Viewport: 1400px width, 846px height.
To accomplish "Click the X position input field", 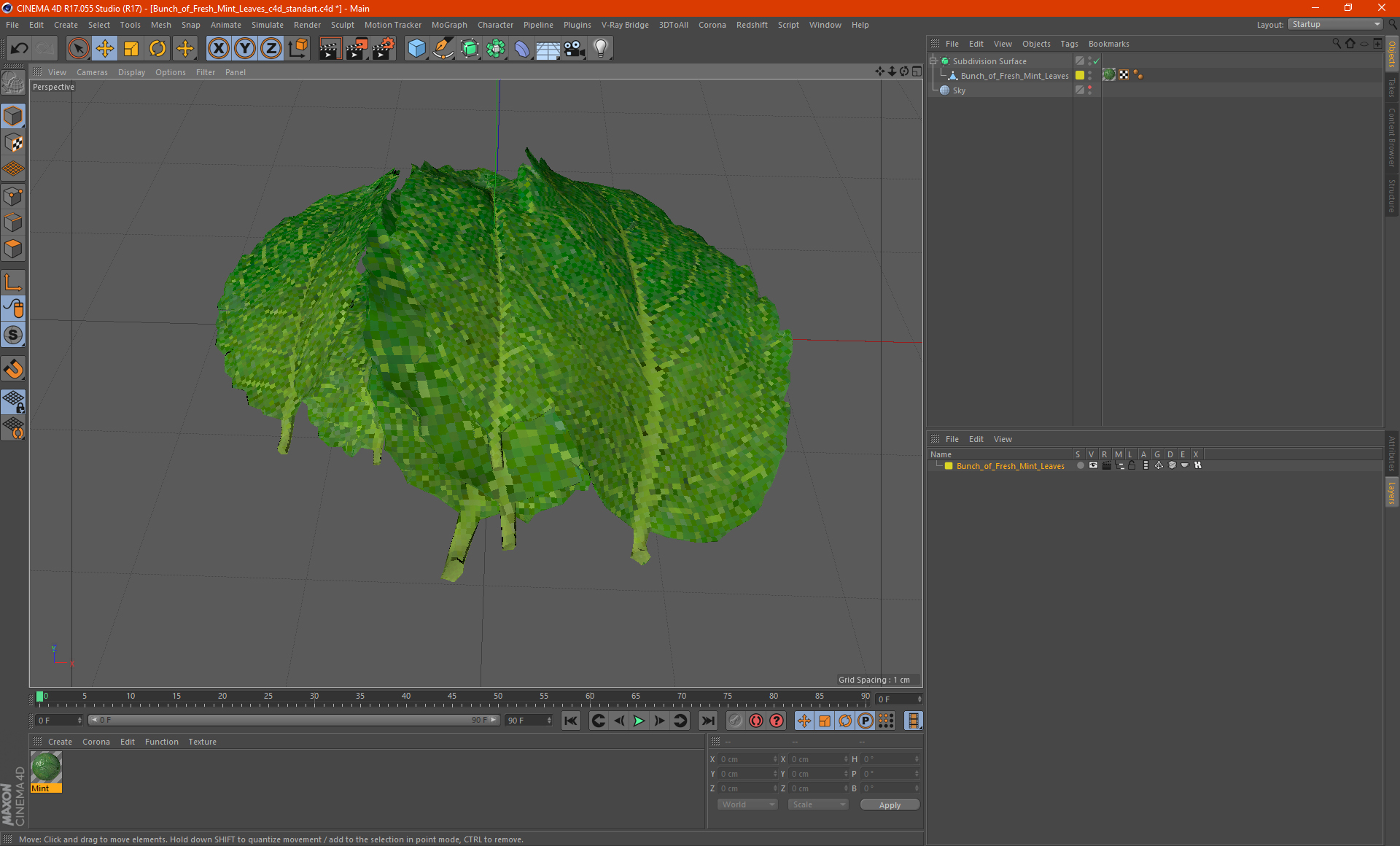I will click(x=749, y=759).
